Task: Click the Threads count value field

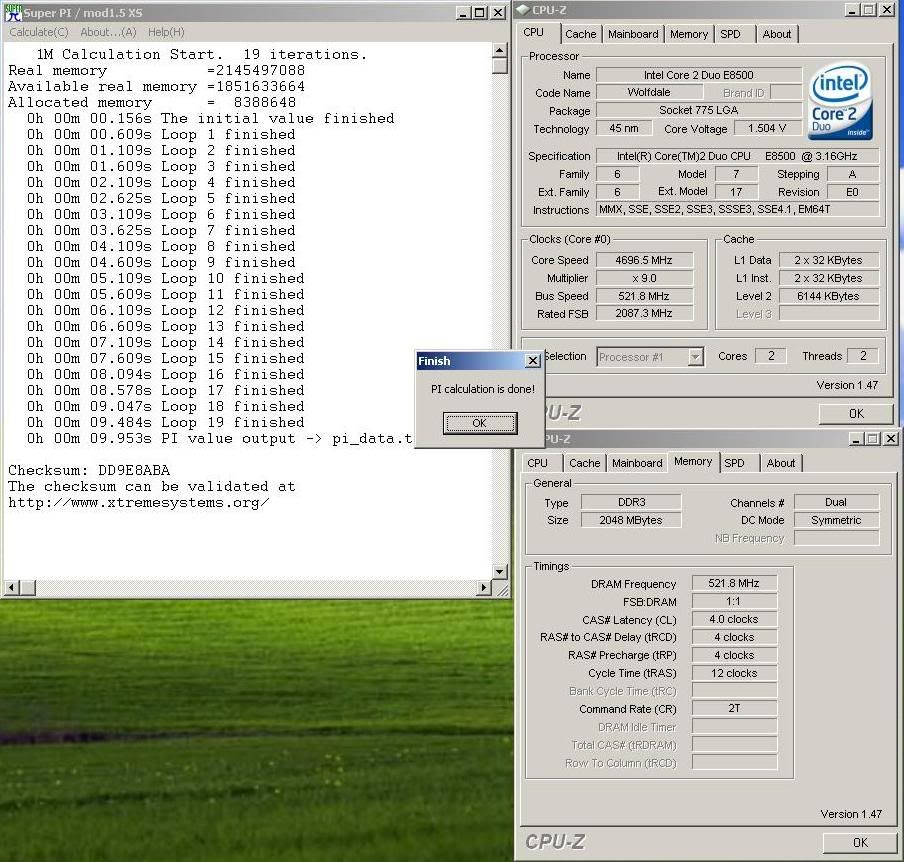Action: (863, 356)
